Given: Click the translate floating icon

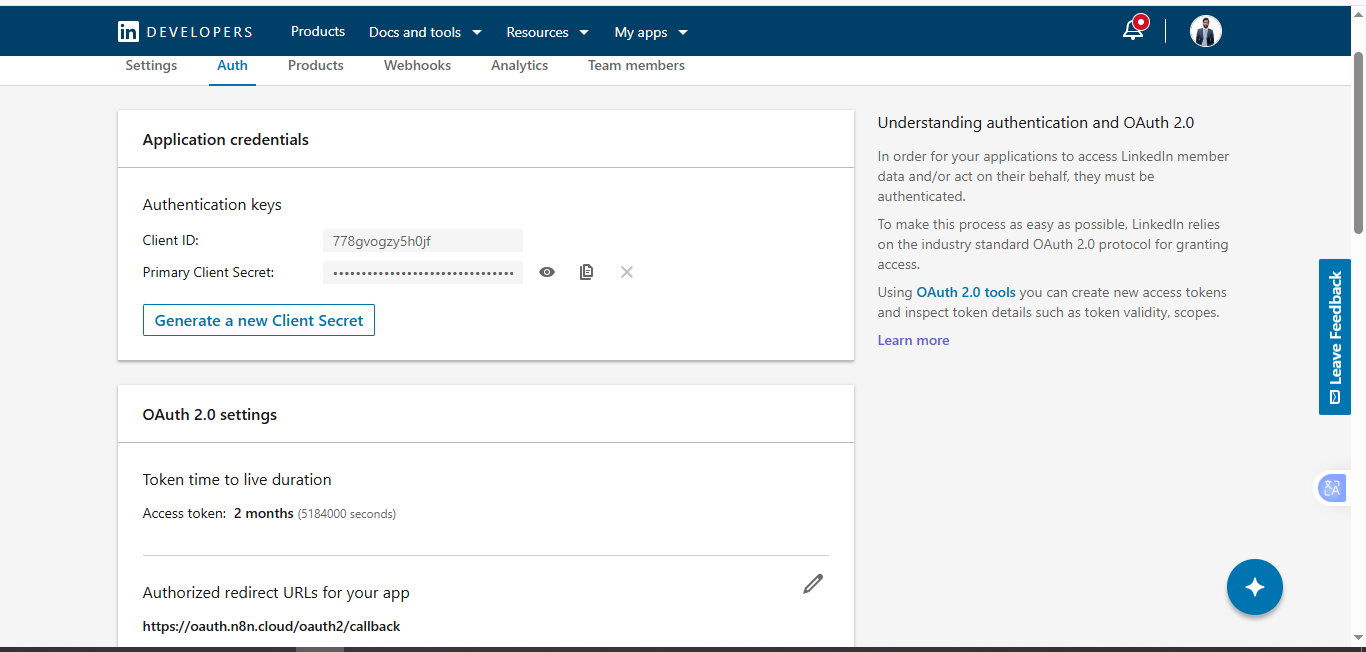Looking at the screenshot, I should [x=1332, y=488].
